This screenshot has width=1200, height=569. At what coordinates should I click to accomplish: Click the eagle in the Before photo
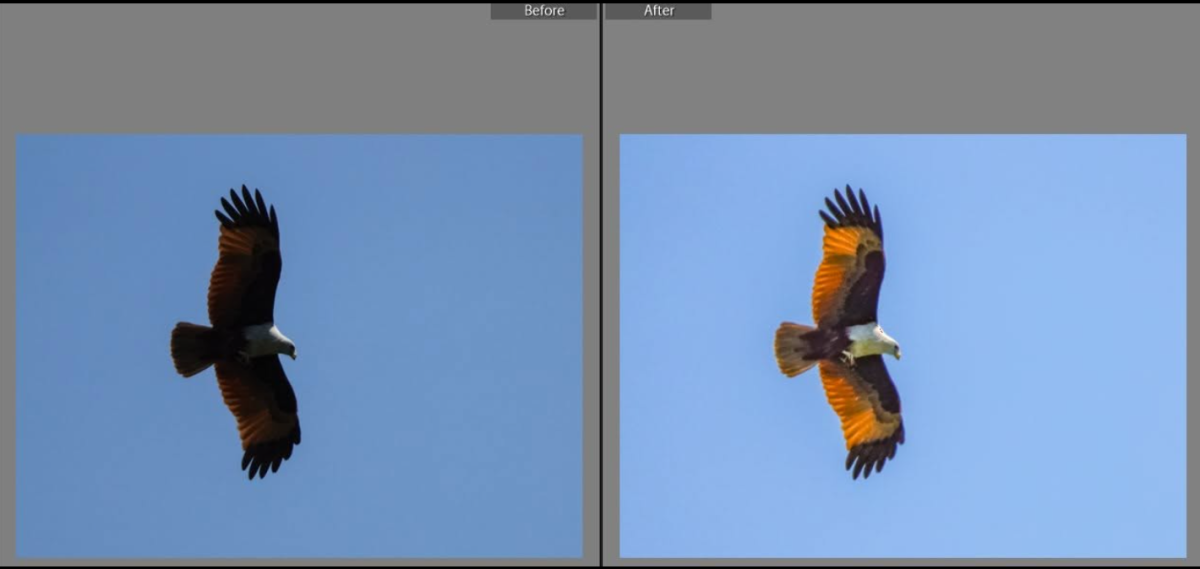click(x=238, y=332)
